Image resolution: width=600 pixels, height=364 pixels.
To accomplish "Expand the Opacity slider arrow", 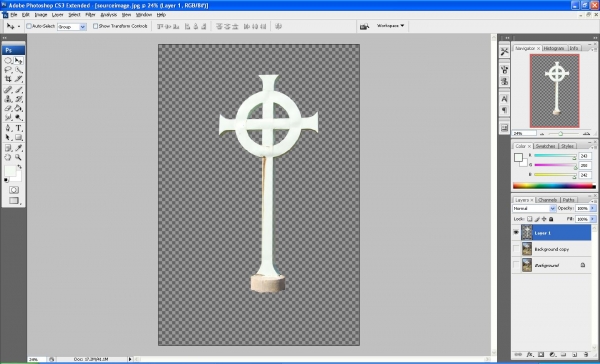I will click(593, 208).
